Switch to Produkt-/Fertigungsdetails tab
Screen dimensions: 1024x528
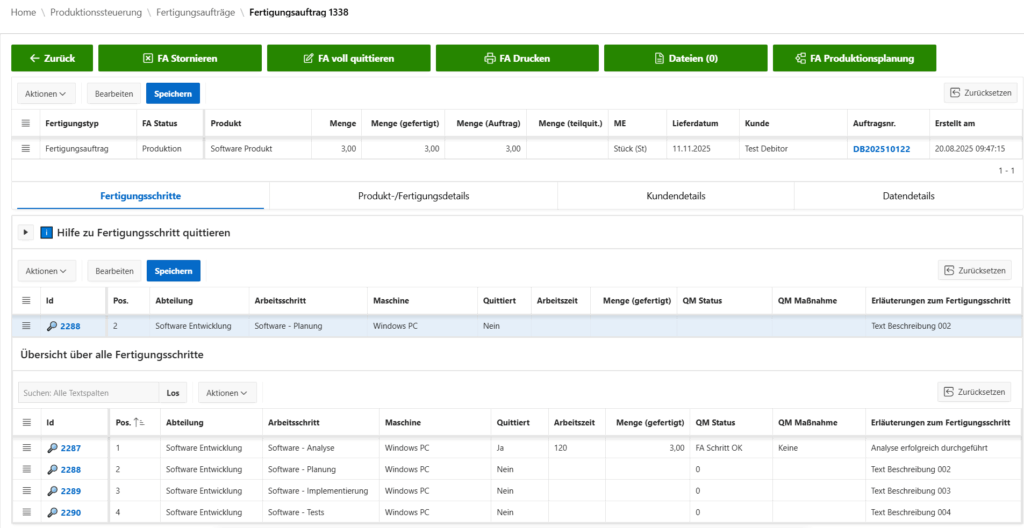413,196
